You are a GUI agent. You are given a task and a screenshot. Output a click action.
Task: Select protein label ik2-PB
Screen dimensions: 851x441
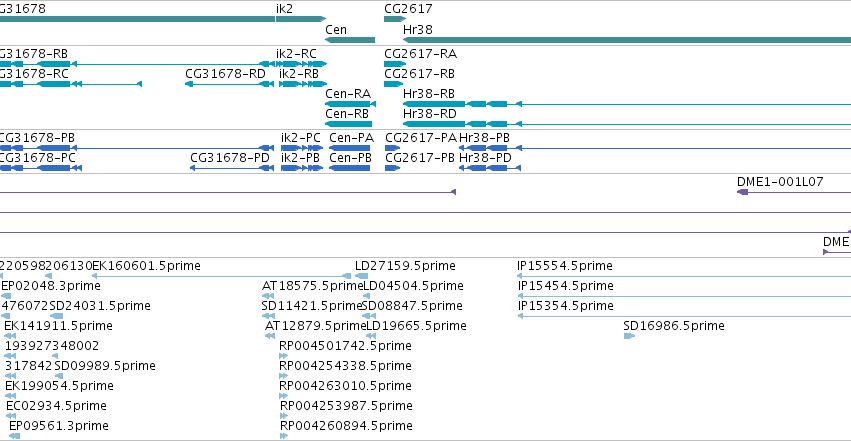coord(300,158)
